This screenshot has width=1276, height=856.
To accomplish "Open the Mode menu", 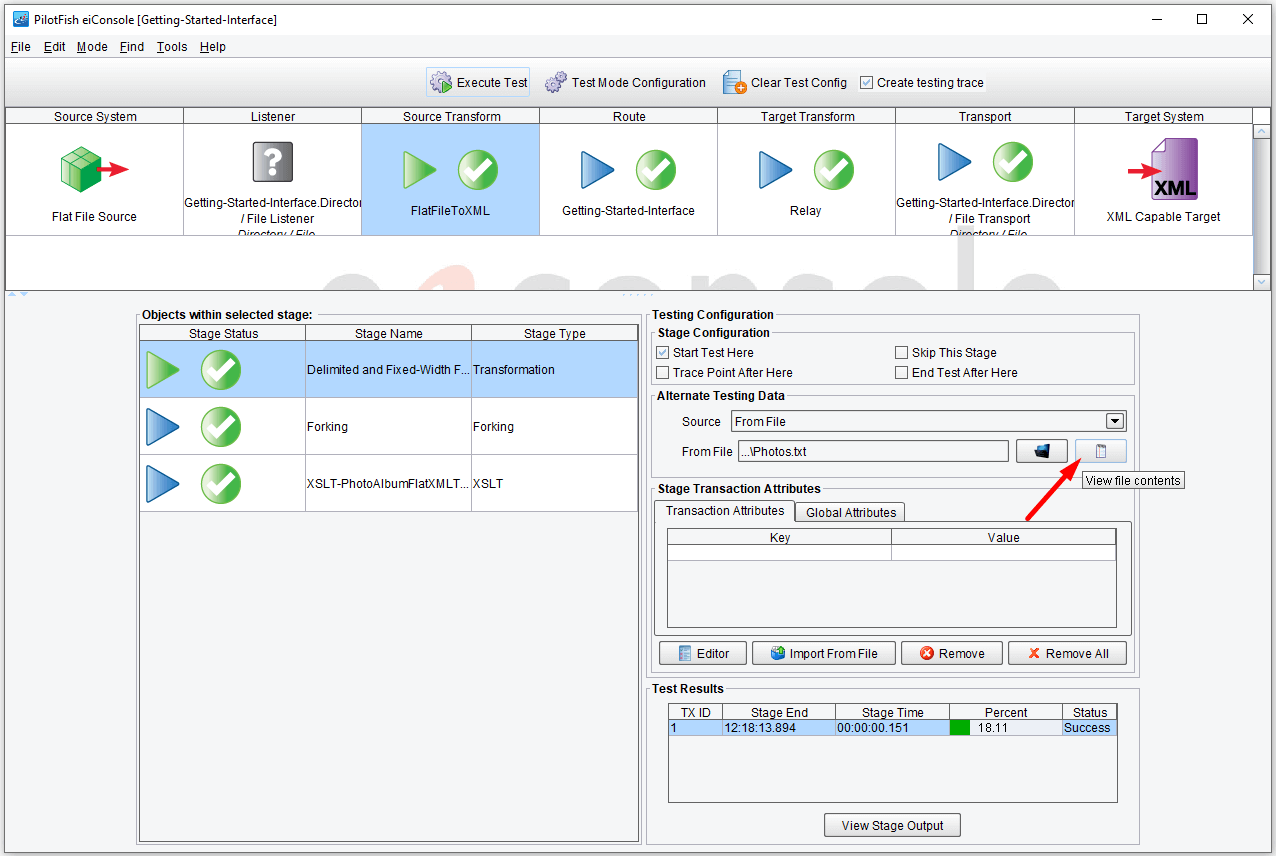I will point(92,47).
